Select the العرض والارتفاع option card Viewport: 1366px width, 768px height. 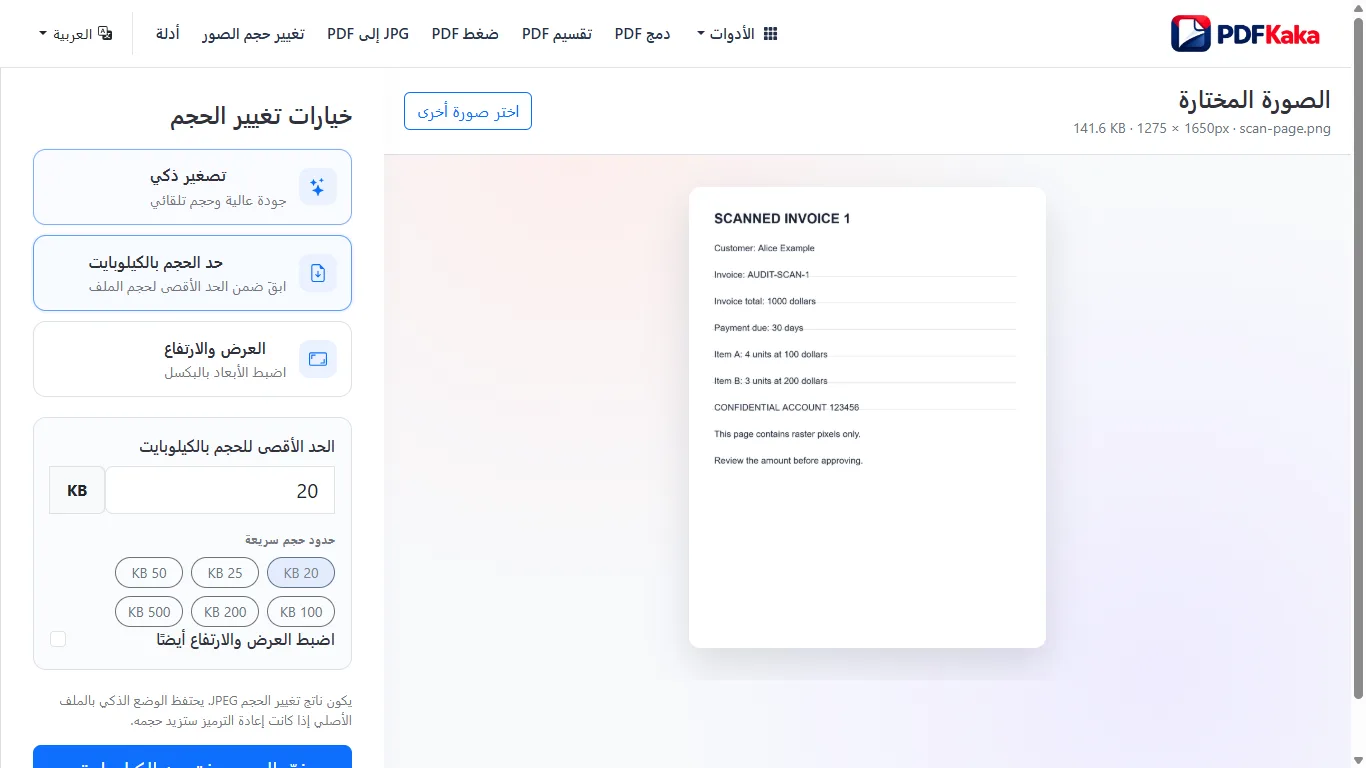pos(192,359)
